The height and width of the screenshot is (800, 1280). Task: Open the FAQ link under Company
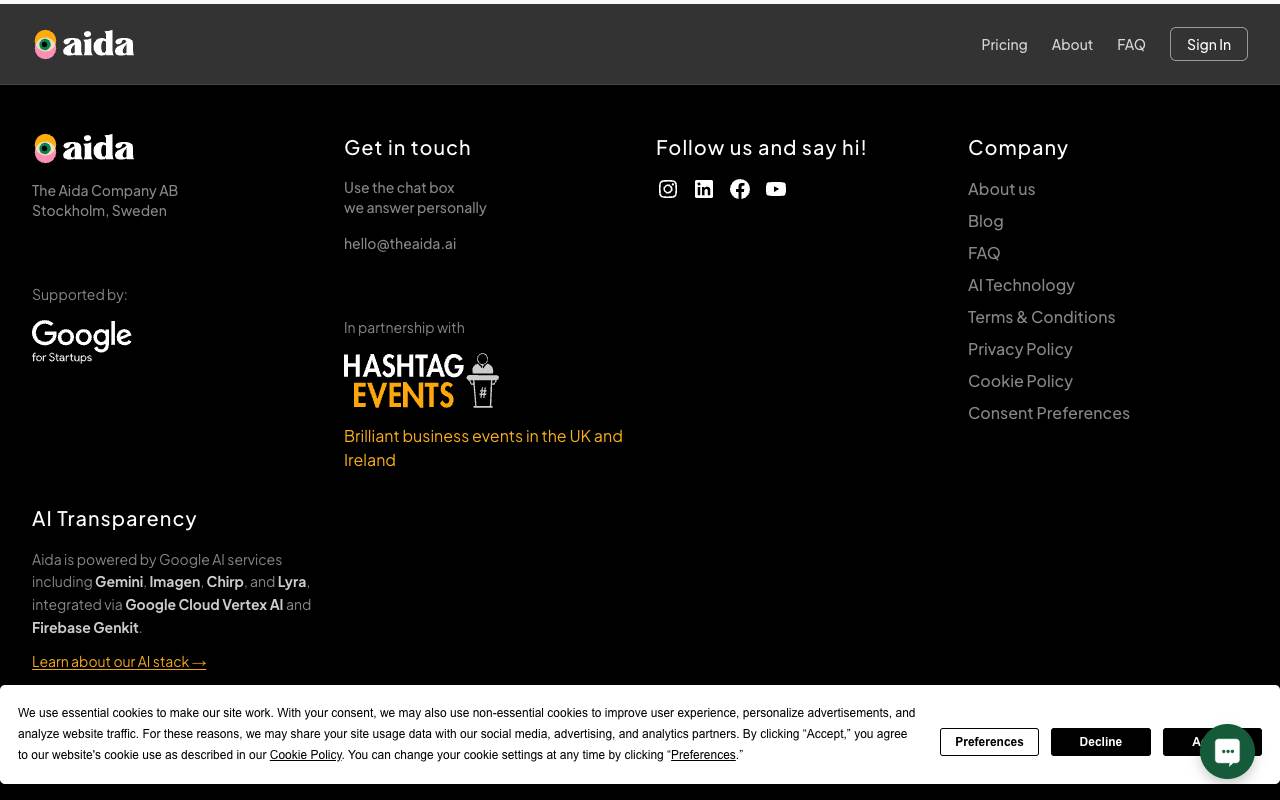pos(984,253)
